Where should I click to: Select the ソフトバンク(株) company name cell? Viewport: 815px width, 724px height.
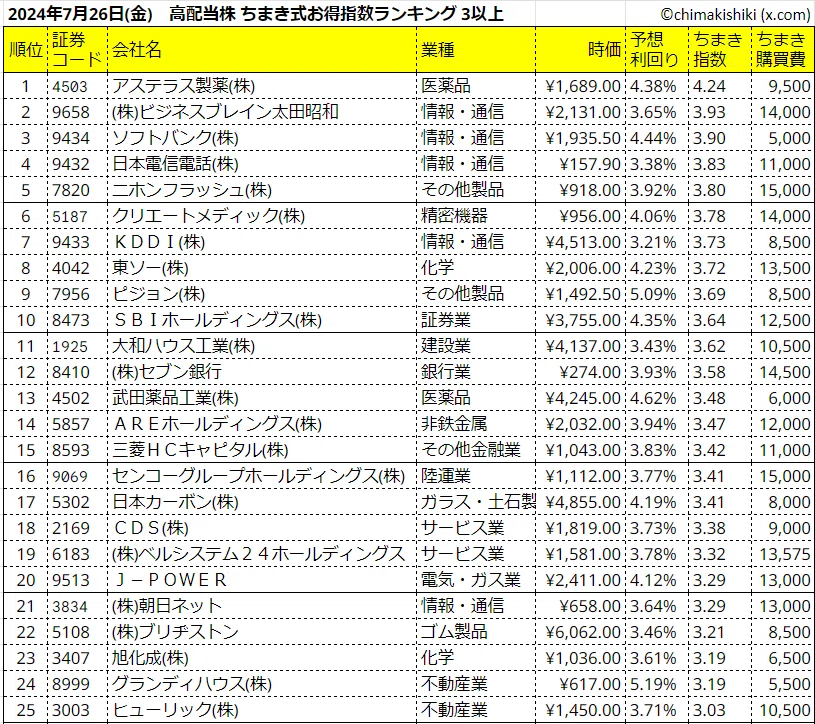[x=262, y=138]
